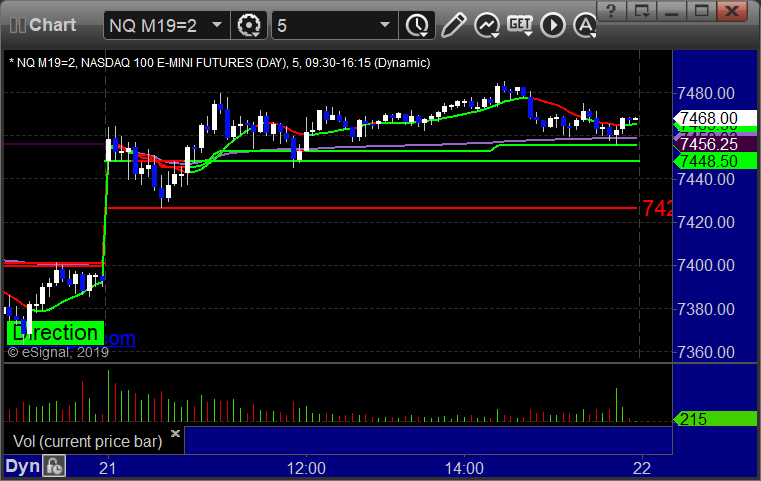Click the eSignal, 2019 copyright text

[58, 352]
